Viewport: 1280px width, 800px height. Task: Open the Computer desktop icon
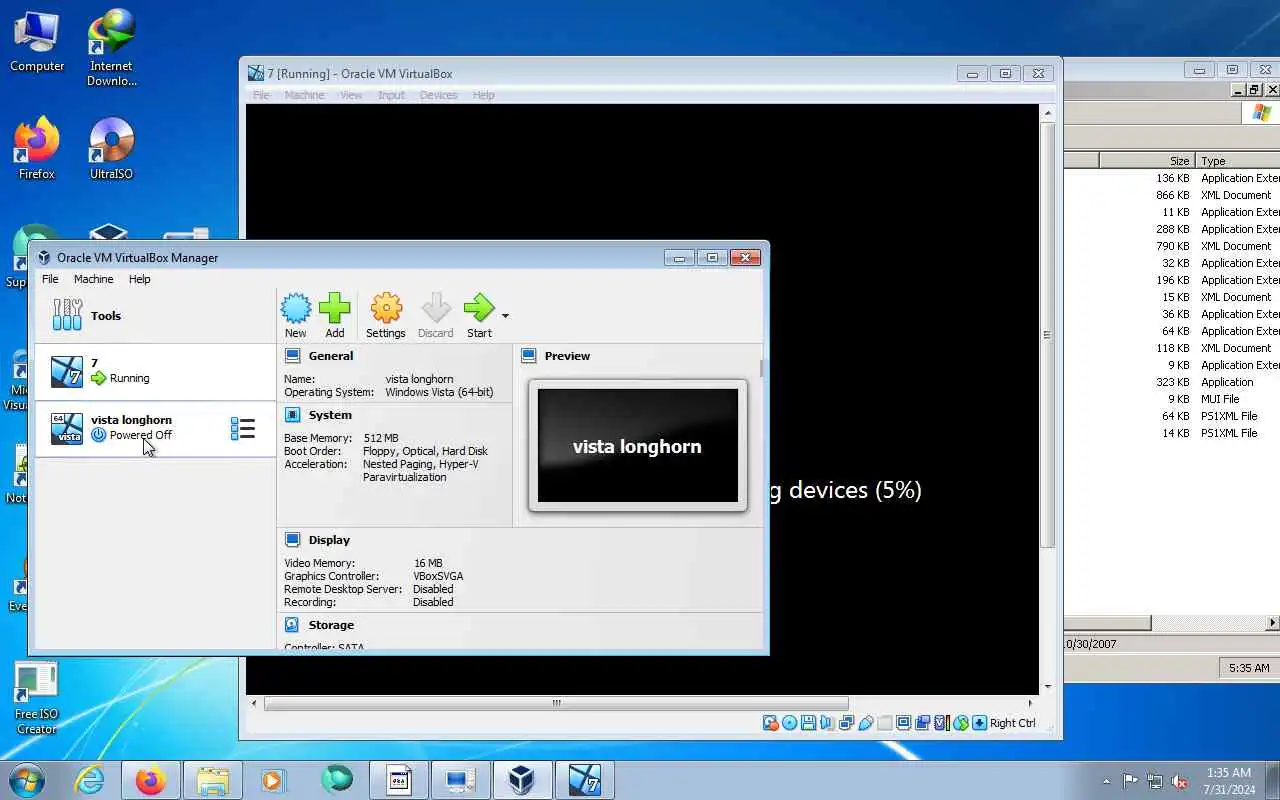[37, 42]
